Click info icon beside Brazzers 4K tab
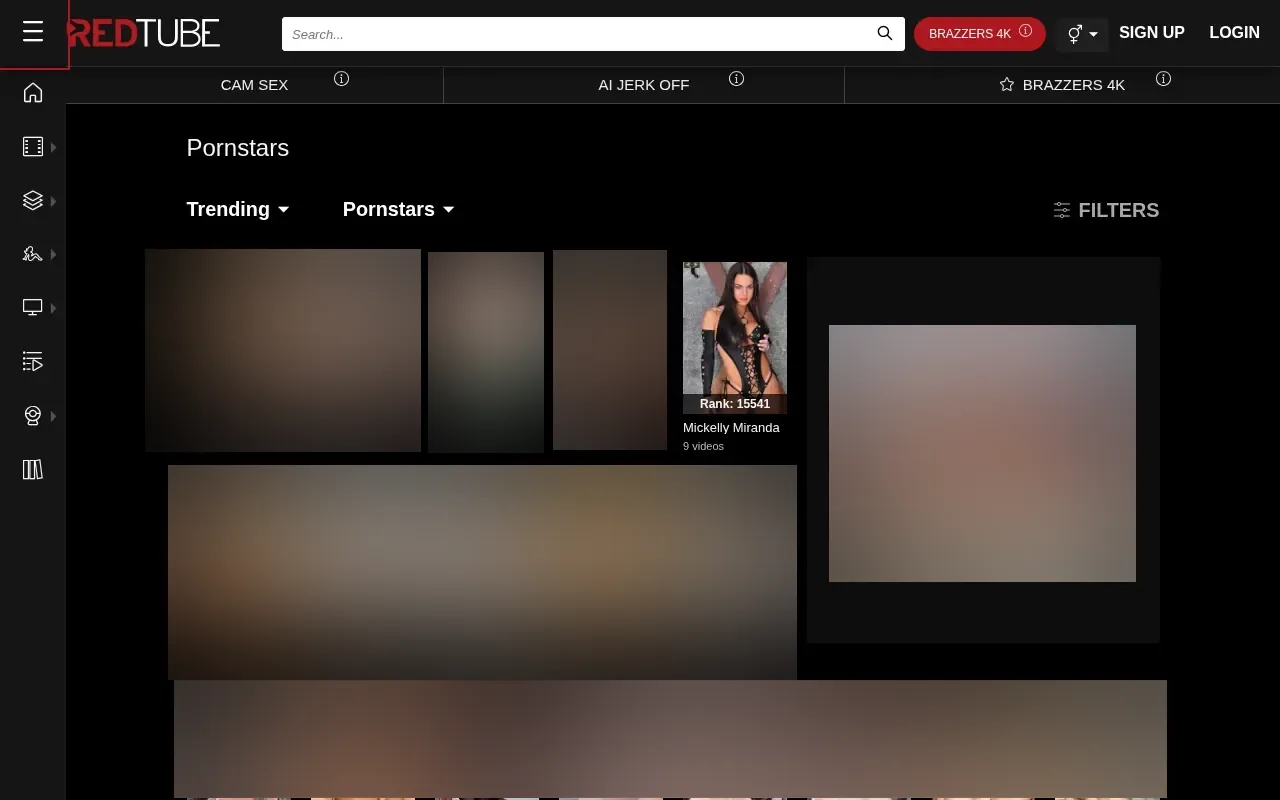The image size is (1280, 800). (1163, 79)
